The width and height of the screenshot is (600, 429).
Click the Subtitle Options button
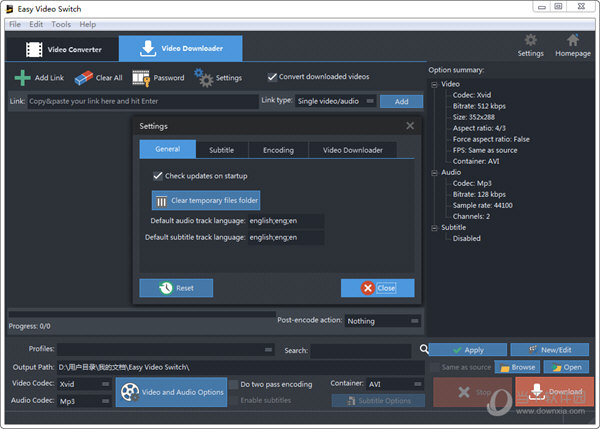(x=378, y=401)
